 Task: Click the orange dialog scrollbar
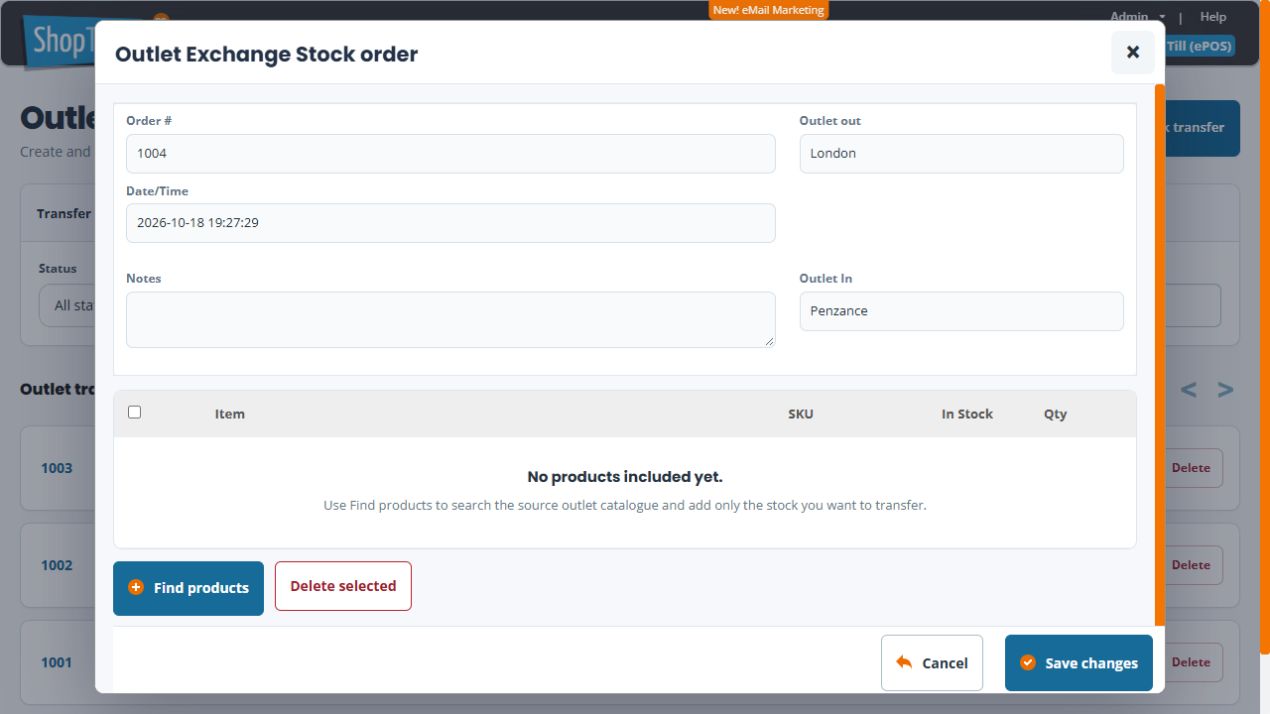pyautogui.click(x=1160, y=354)
